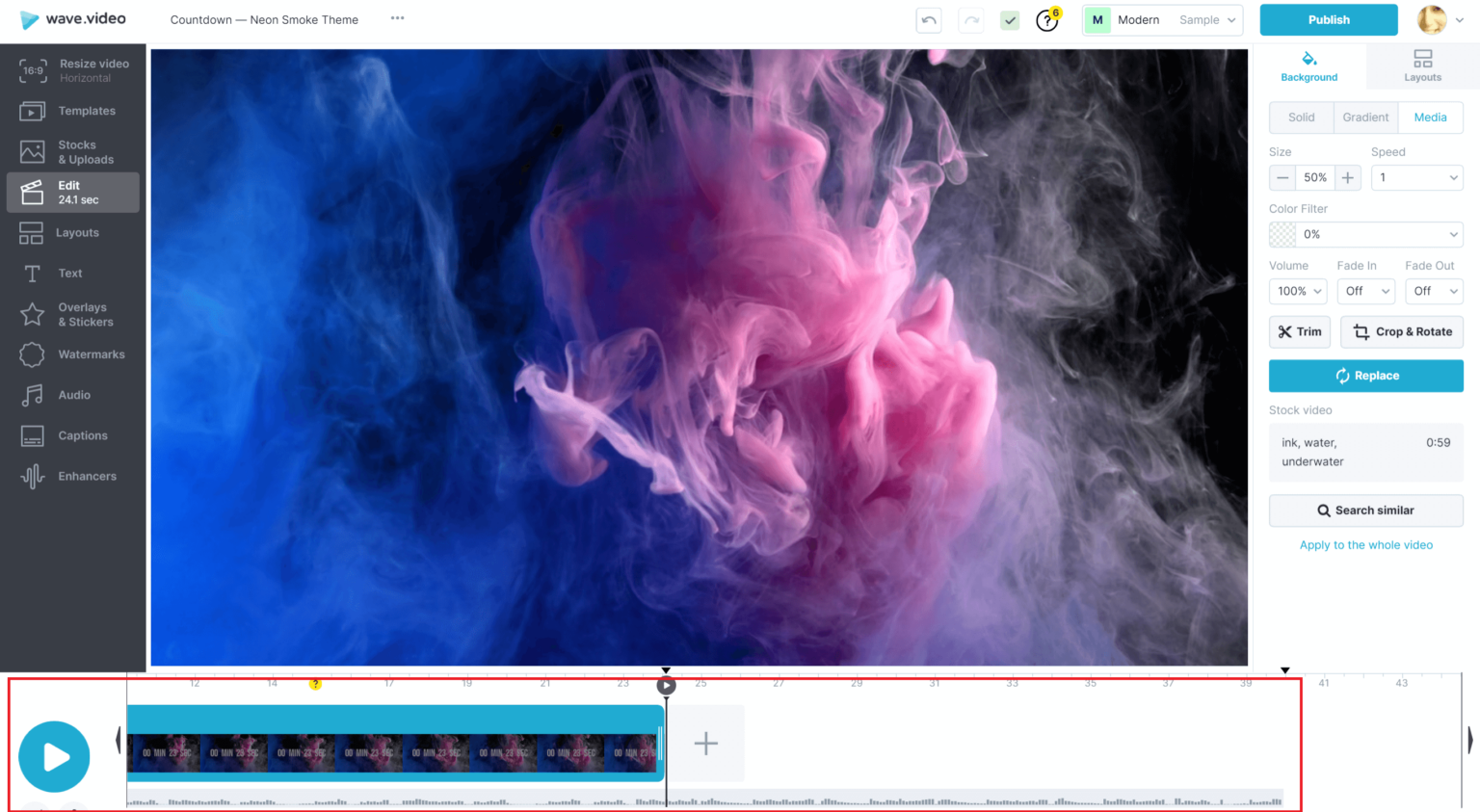Select the Resize video tool in sidebar
1480x812 pixels.
point(72,69)
